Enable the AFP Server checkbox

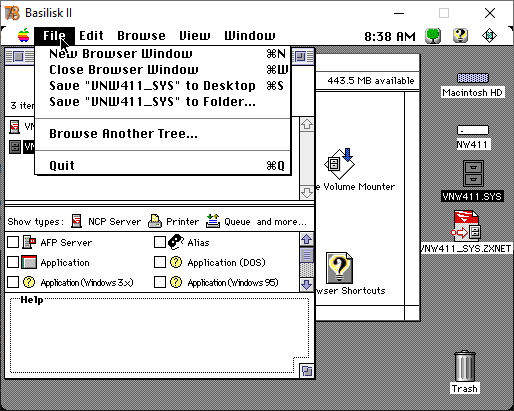tap(13, 242)
